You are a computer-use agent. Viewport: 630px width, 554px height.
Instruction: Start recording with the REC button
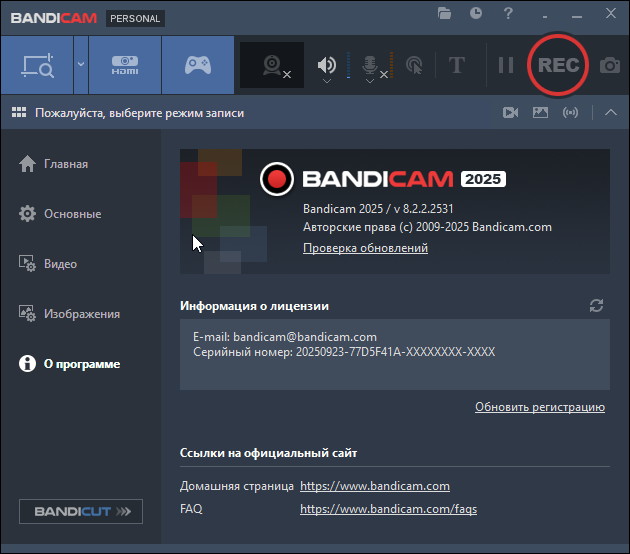tap(558, 65)
